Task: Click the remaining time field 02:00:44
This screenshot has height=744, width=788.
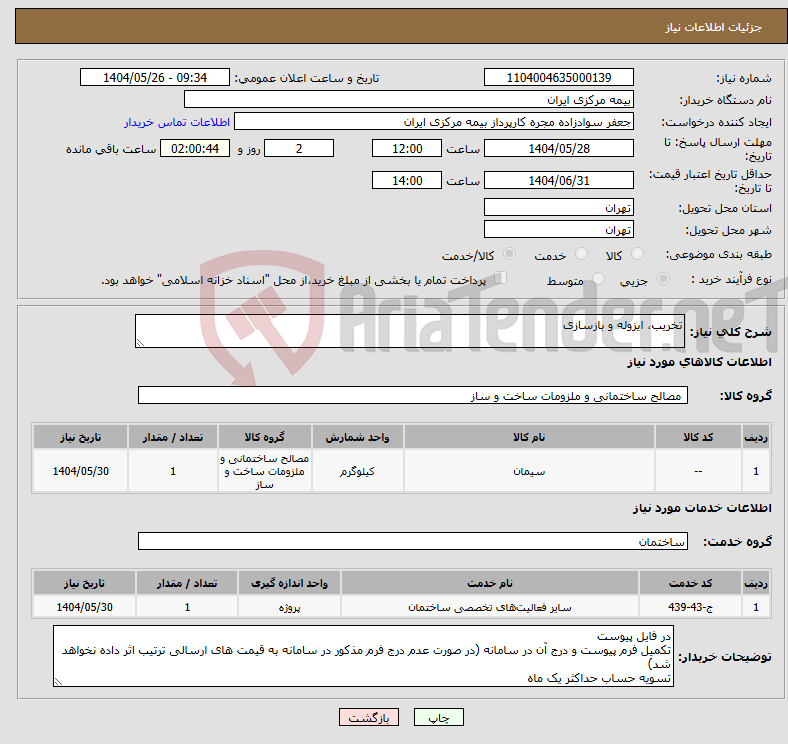Action: 195,148
